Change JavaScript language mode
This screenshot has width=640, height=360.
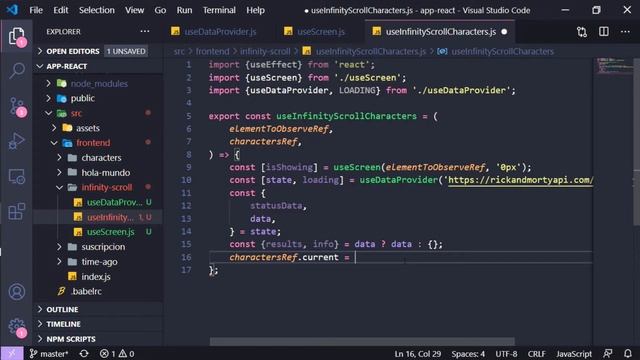coord(573,353)
